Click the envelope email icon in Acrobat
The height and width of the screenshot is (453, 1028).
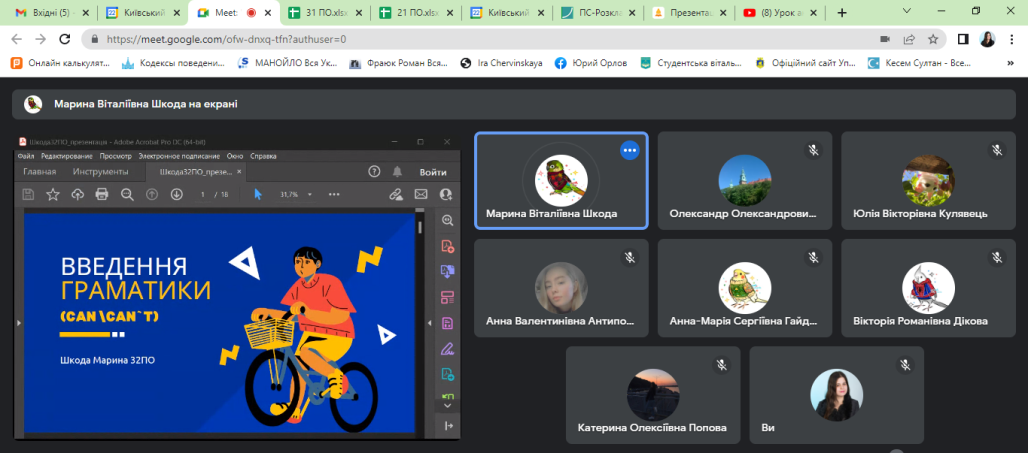(x=421, y=194)
